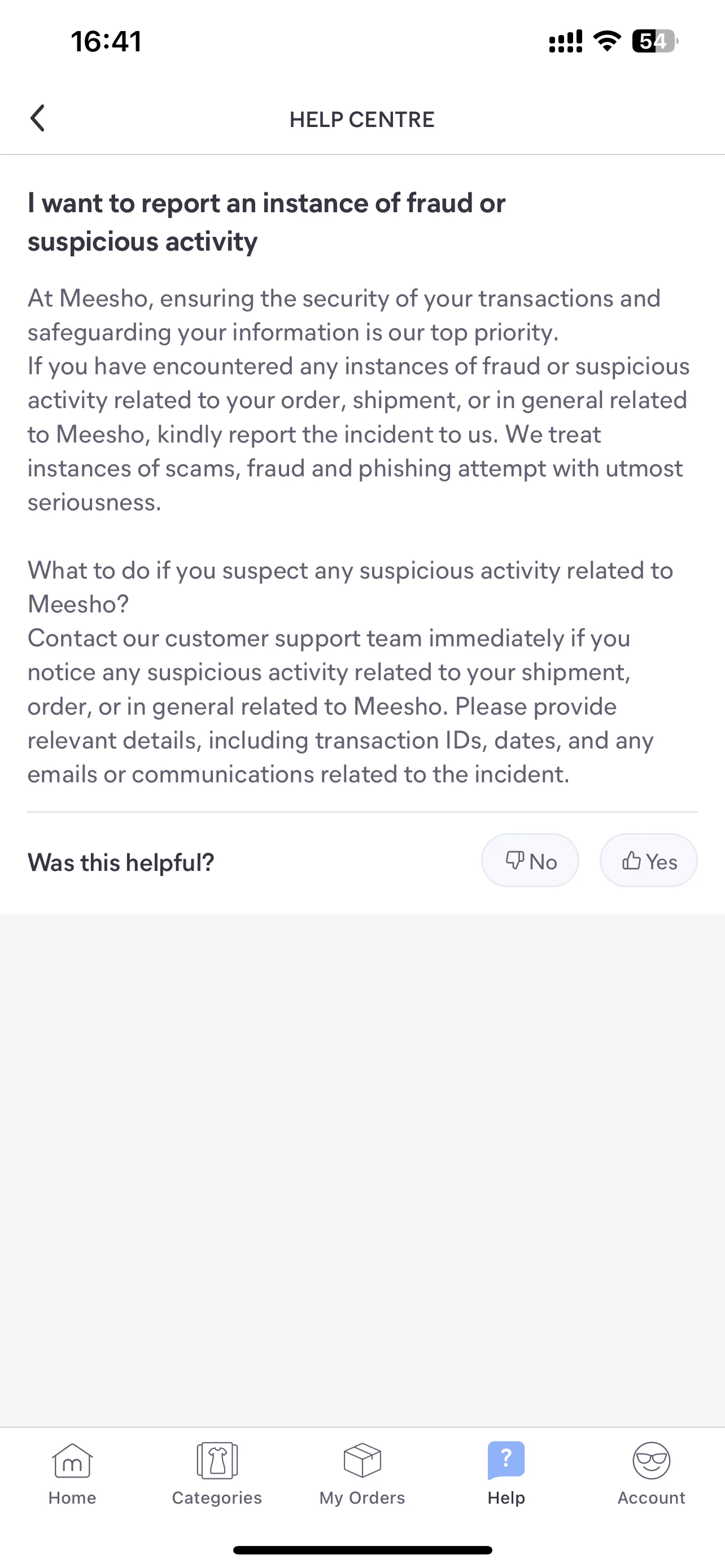Image resolution: width=725 pixels, height=1568 pixels.
Task: Tap the back arrow in Help Centre header
Action: pos(38,118)
